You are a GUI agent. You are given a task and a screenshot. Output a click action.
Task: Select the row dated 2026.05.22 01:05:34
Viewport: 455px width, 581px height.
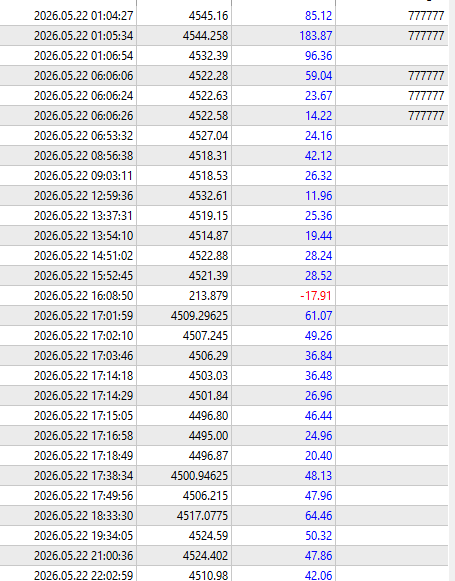[x=224, y=36]
